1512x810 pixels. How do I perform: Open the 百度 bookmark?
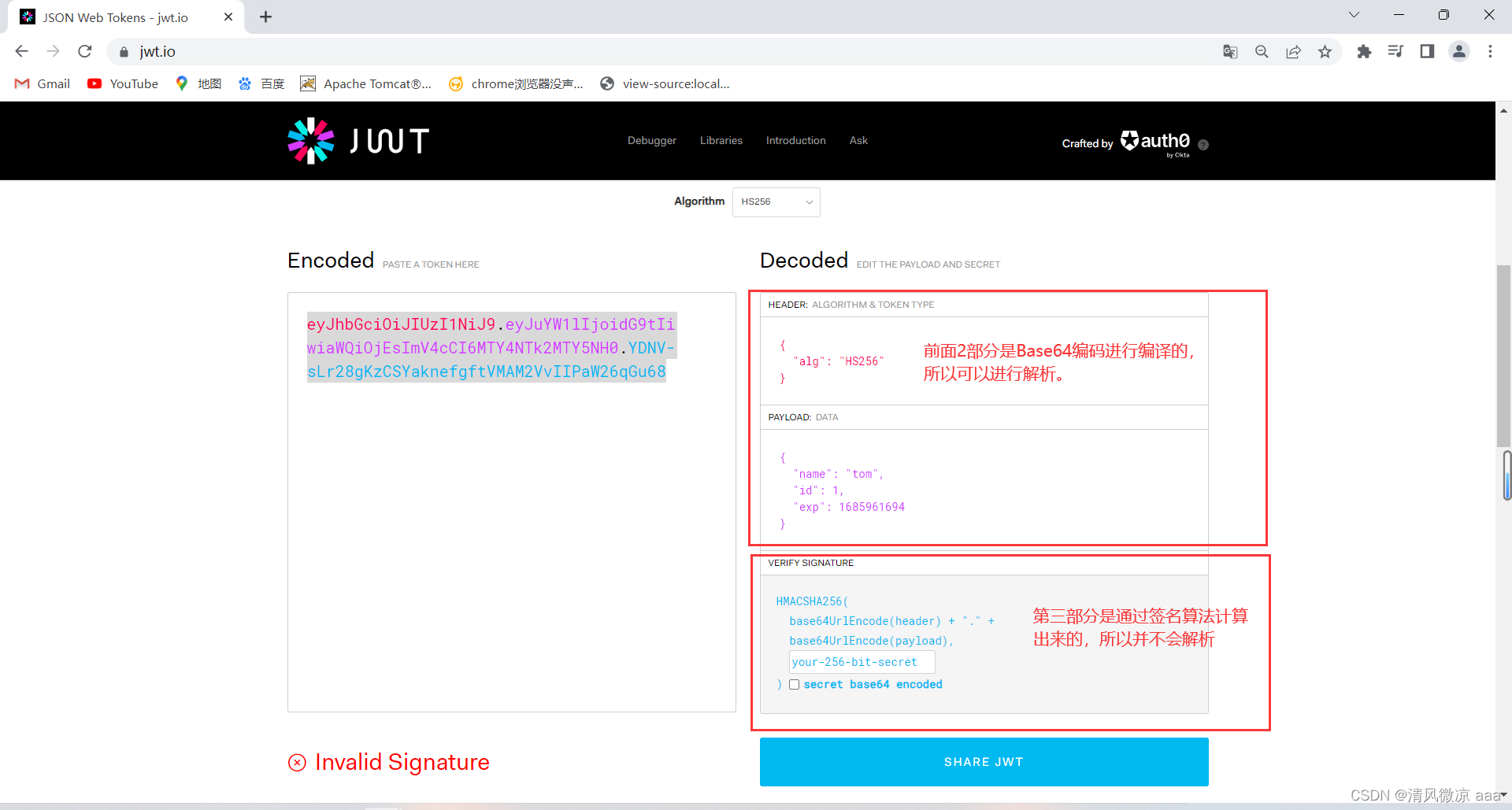pos(261,83)
